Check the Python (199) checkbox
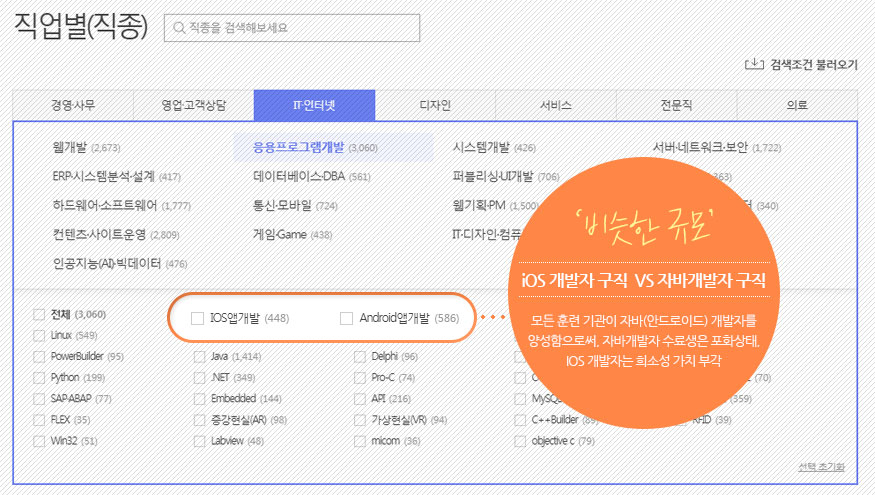Screen dimensions: 875x495 click(39, 378)
